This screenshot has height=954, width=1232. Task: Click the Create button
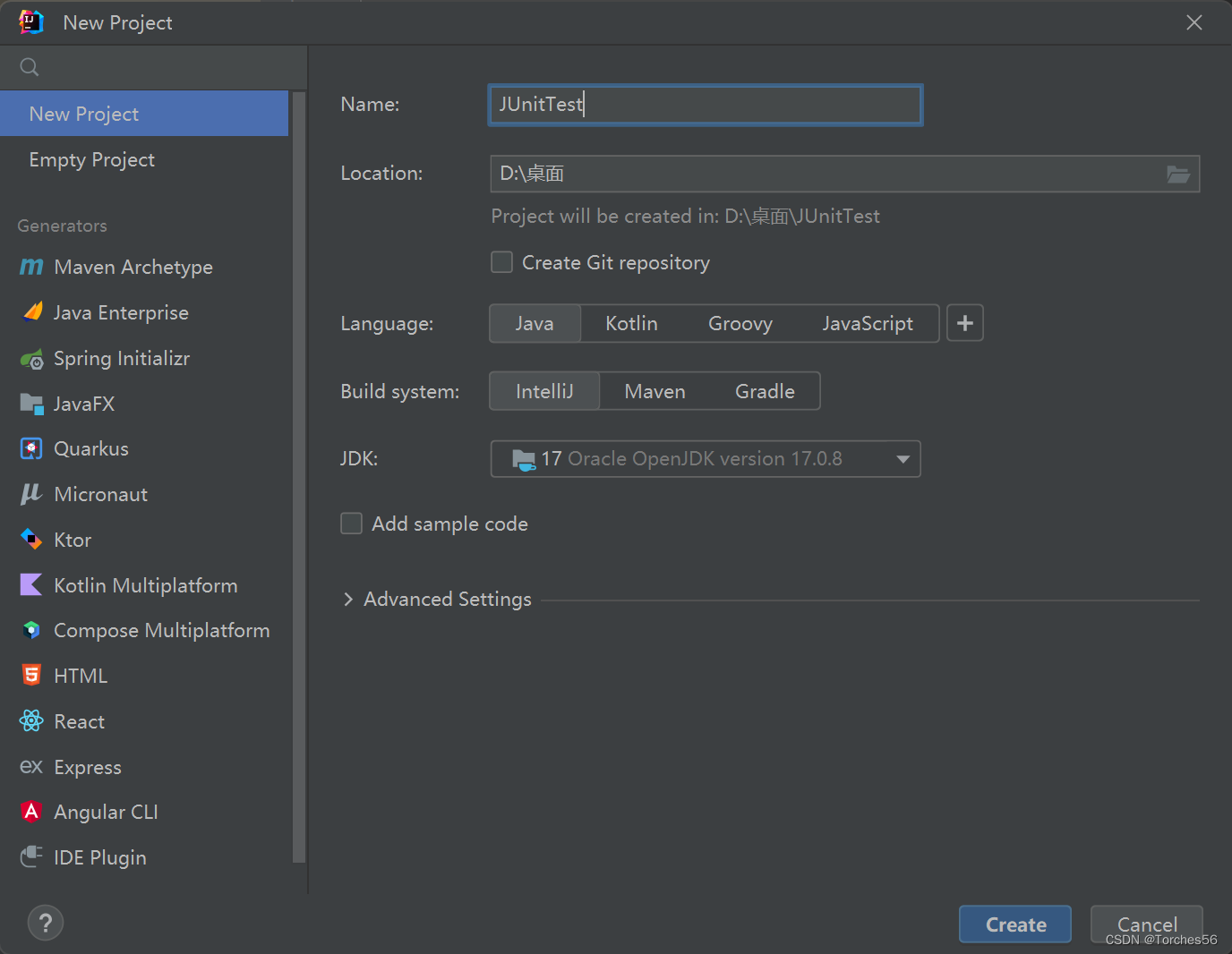tap(1015, 924)
